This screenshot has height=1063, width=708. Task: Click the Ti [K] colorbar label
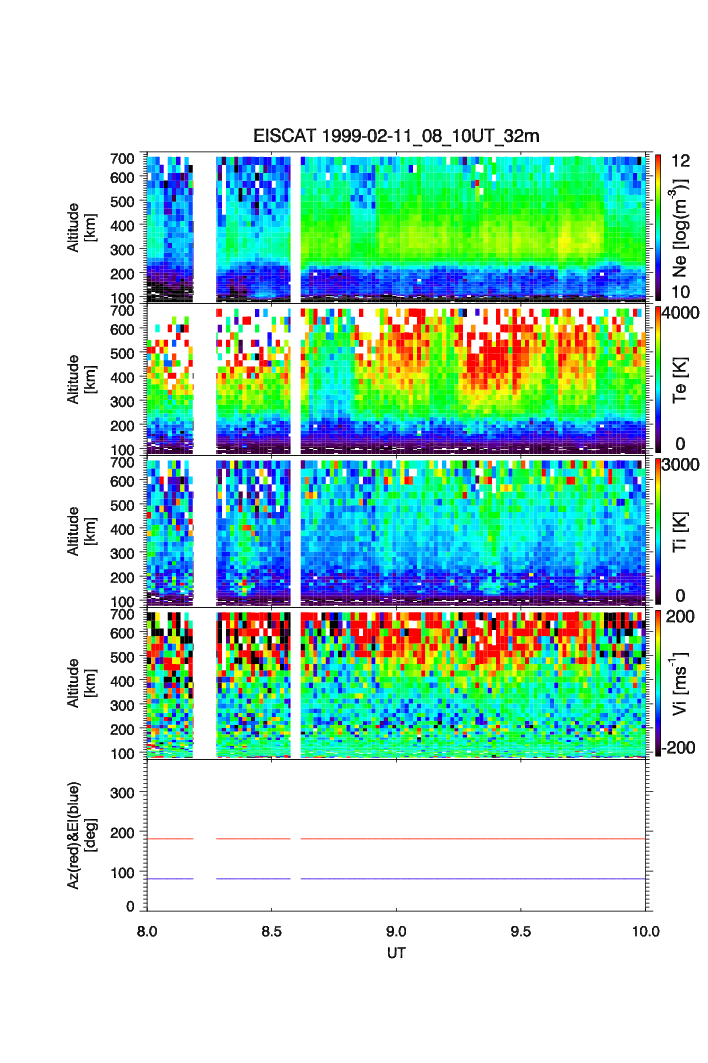click(682, 530)
